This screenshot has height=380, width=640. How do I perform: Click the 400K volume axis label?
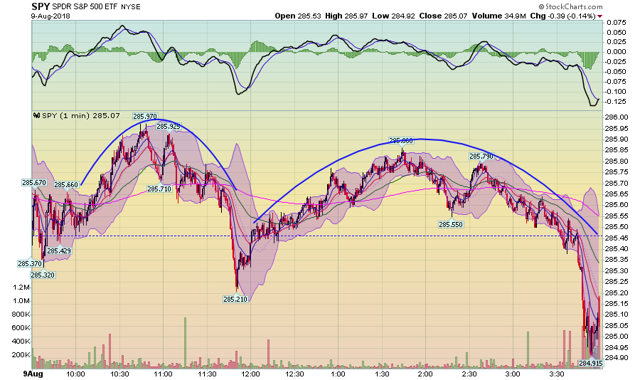pyautogui.click(x=21, y=341)
